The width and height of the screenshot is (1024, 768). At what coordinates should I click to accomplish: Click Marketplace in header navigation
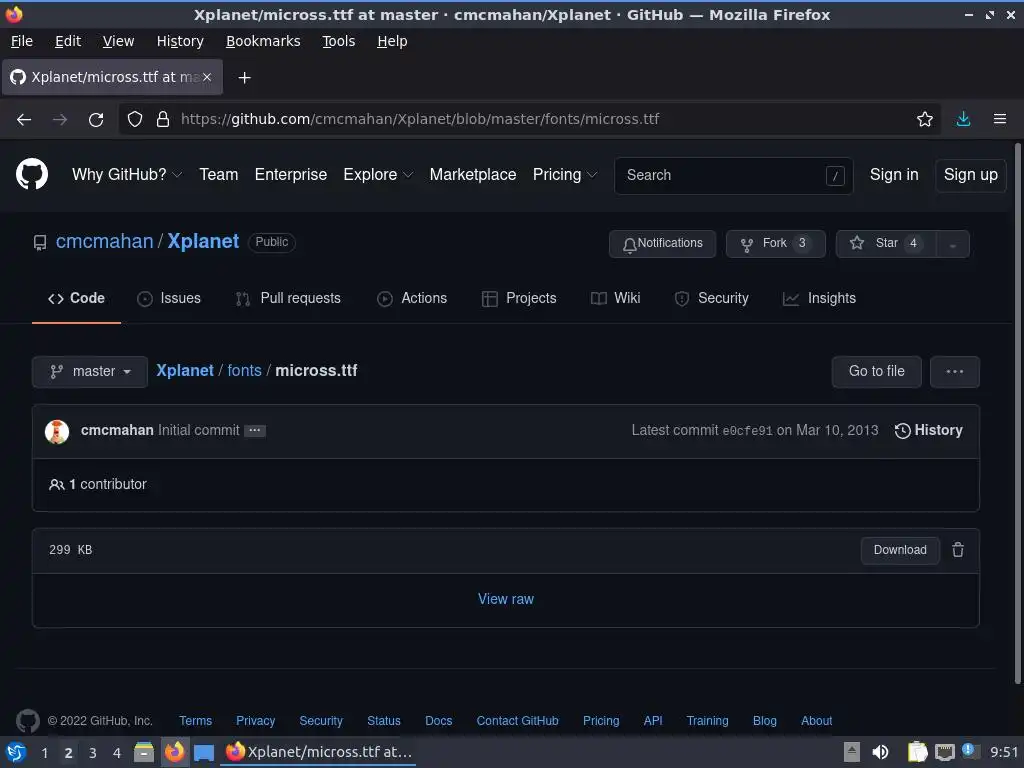pyautogui.click(x=473, y=174)
